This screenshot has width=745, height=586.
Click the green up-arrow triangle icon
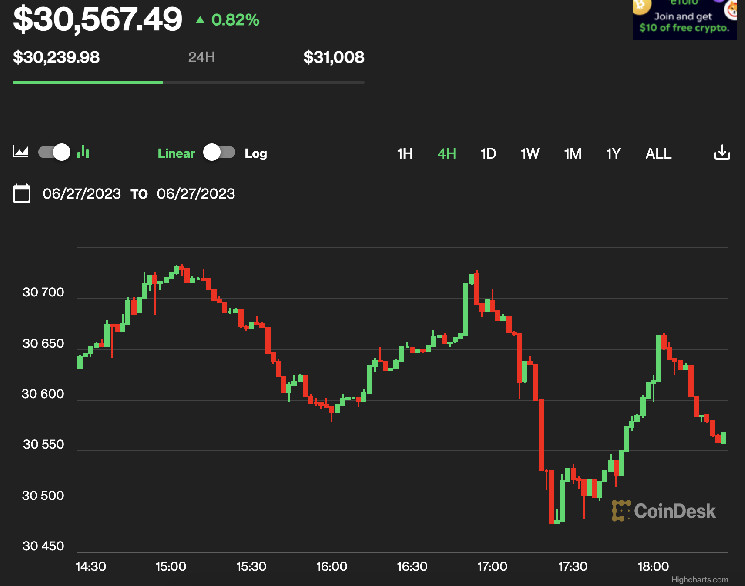[200, 20]
